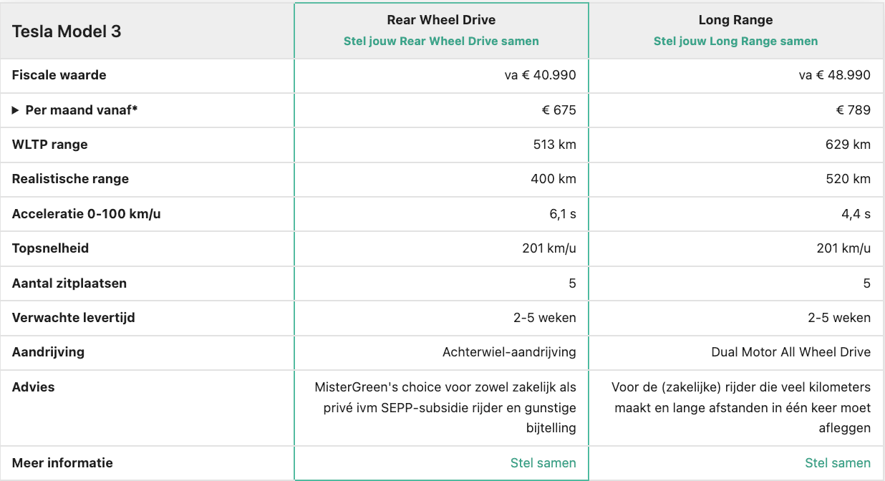The height and width of the screenshot is (481, 885).
Task: Click the Tesla Model 3 table title
Action: pos(67,31)
